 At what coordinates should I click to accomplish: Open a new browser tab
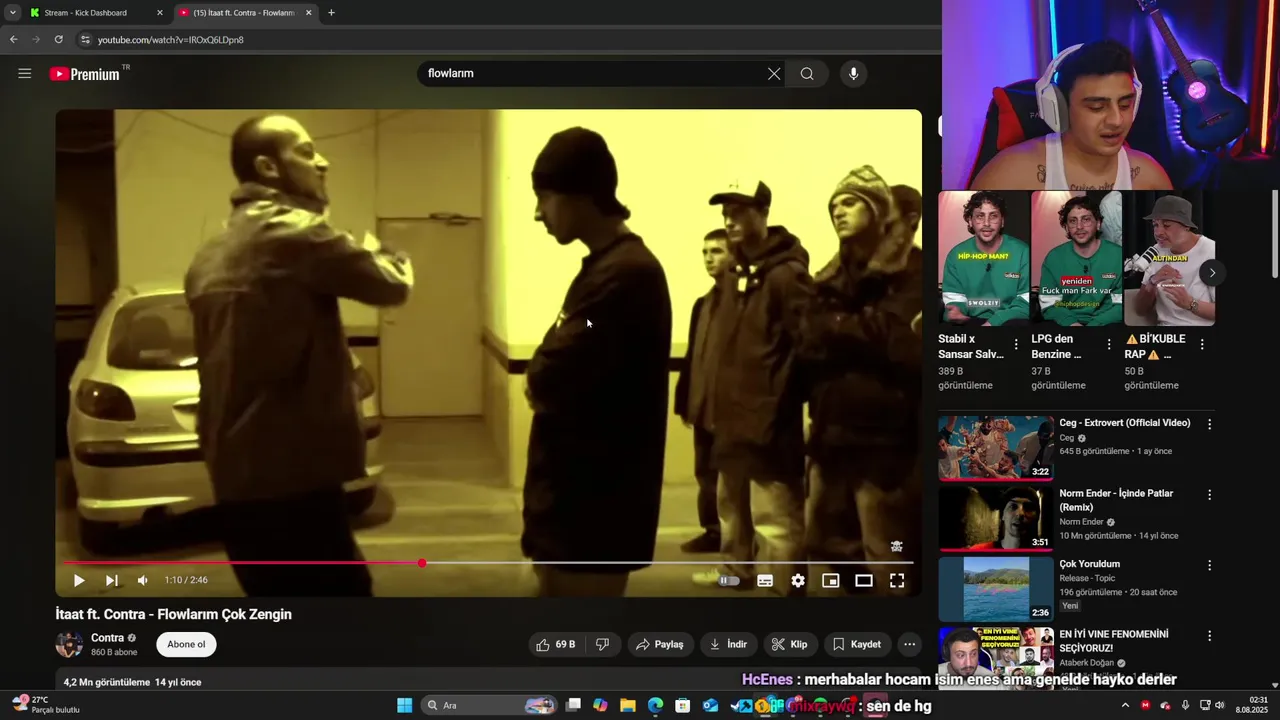point(331,13)
